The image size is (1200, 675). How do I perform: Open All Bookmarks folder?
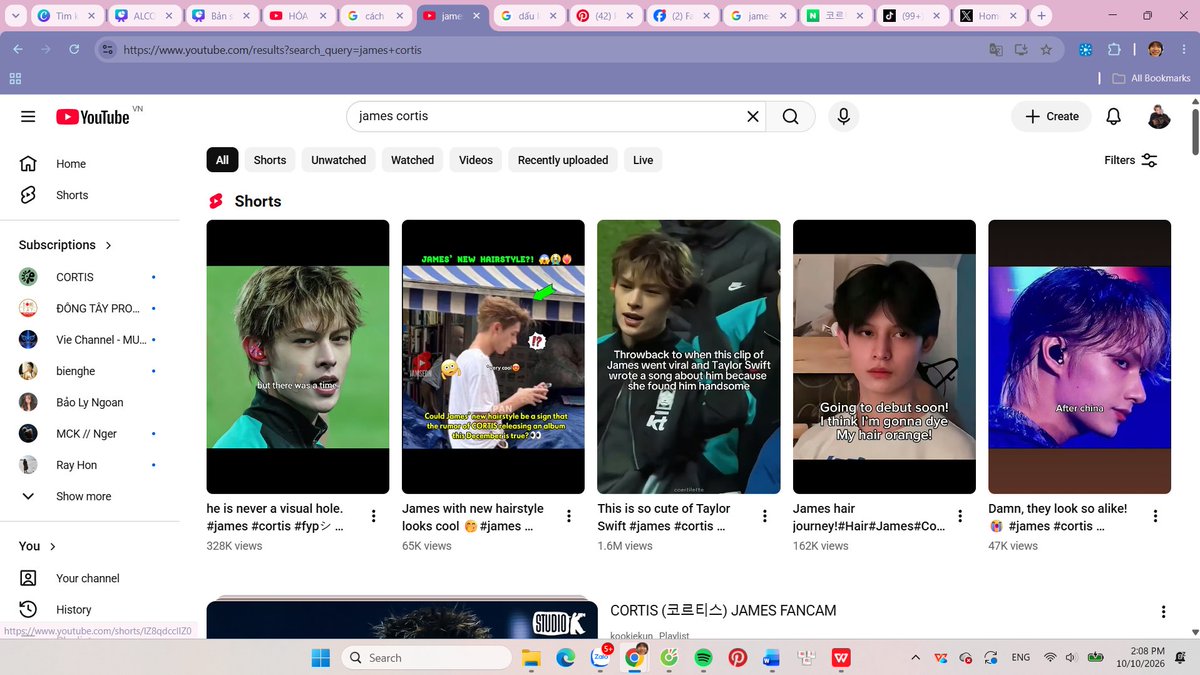point(1152,78)
